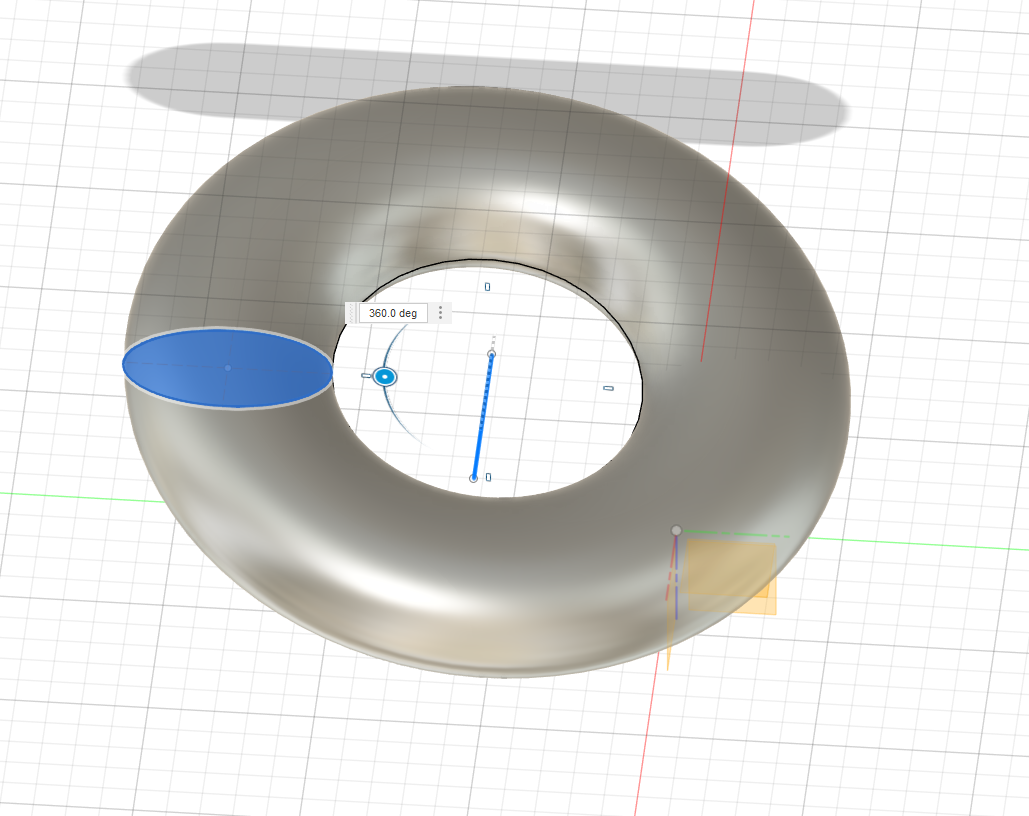Viewport: 1029px width, 816px height.
Task: Click the center point of the blue profile
Action: [x=228, y=368]
